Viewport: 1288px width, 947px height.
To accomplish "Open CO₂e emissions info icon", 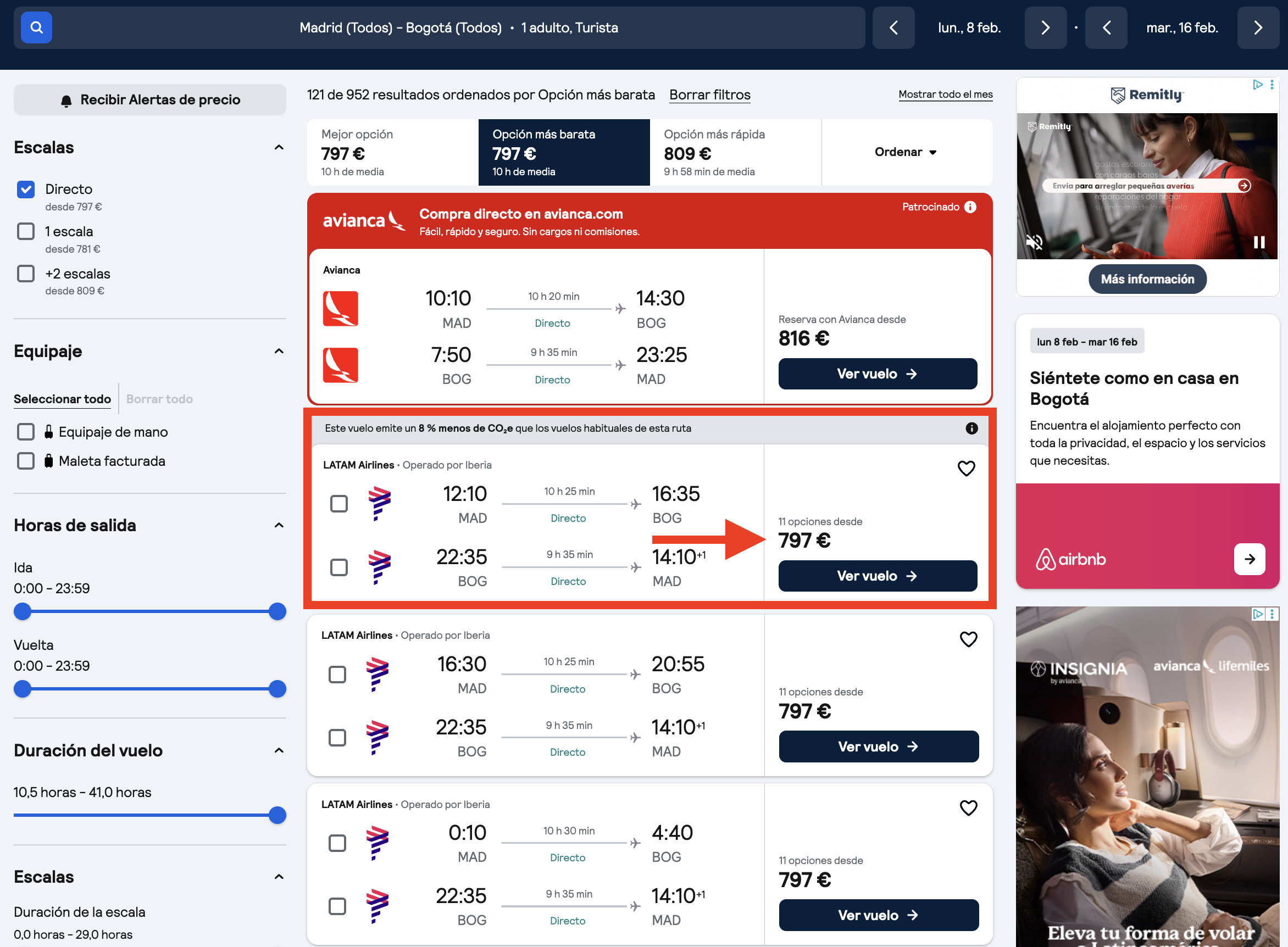I will pos(971,428).
